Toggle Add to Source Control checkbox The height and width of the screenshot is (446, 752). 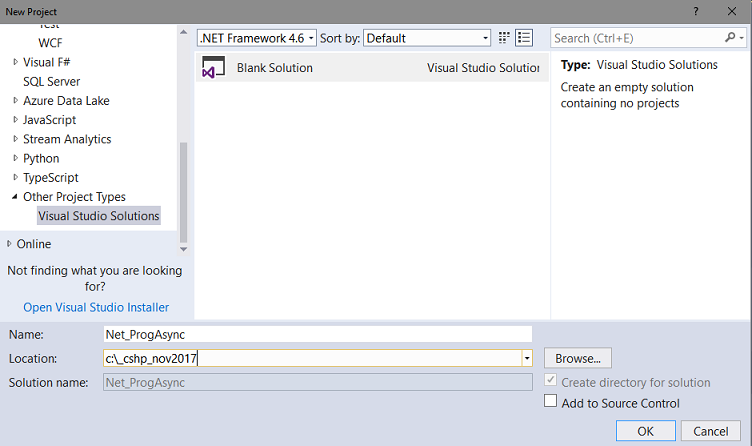[551, 401]
